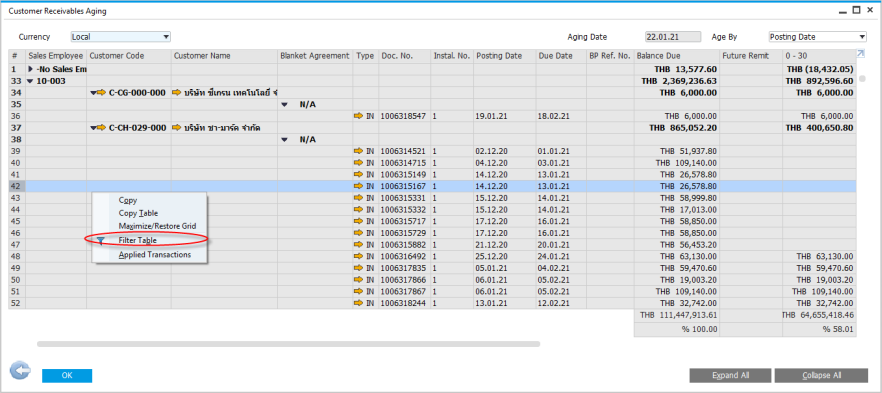The width and height of the screenshot is (882, 393).
Task: Open link arrow for document 1006315882
Action: coord(358,245)
